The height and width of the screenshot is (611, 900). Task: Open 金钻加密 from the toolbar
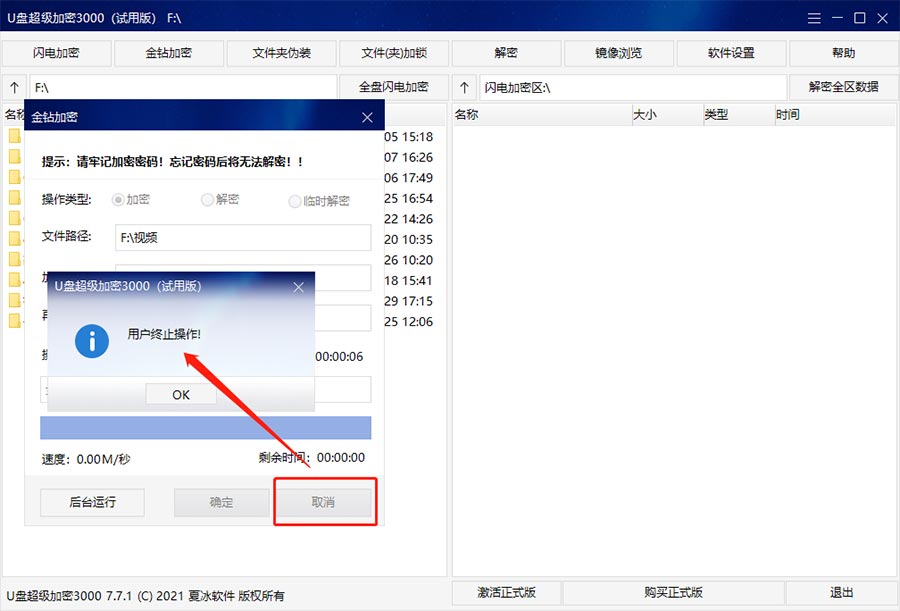coord(169,53)
